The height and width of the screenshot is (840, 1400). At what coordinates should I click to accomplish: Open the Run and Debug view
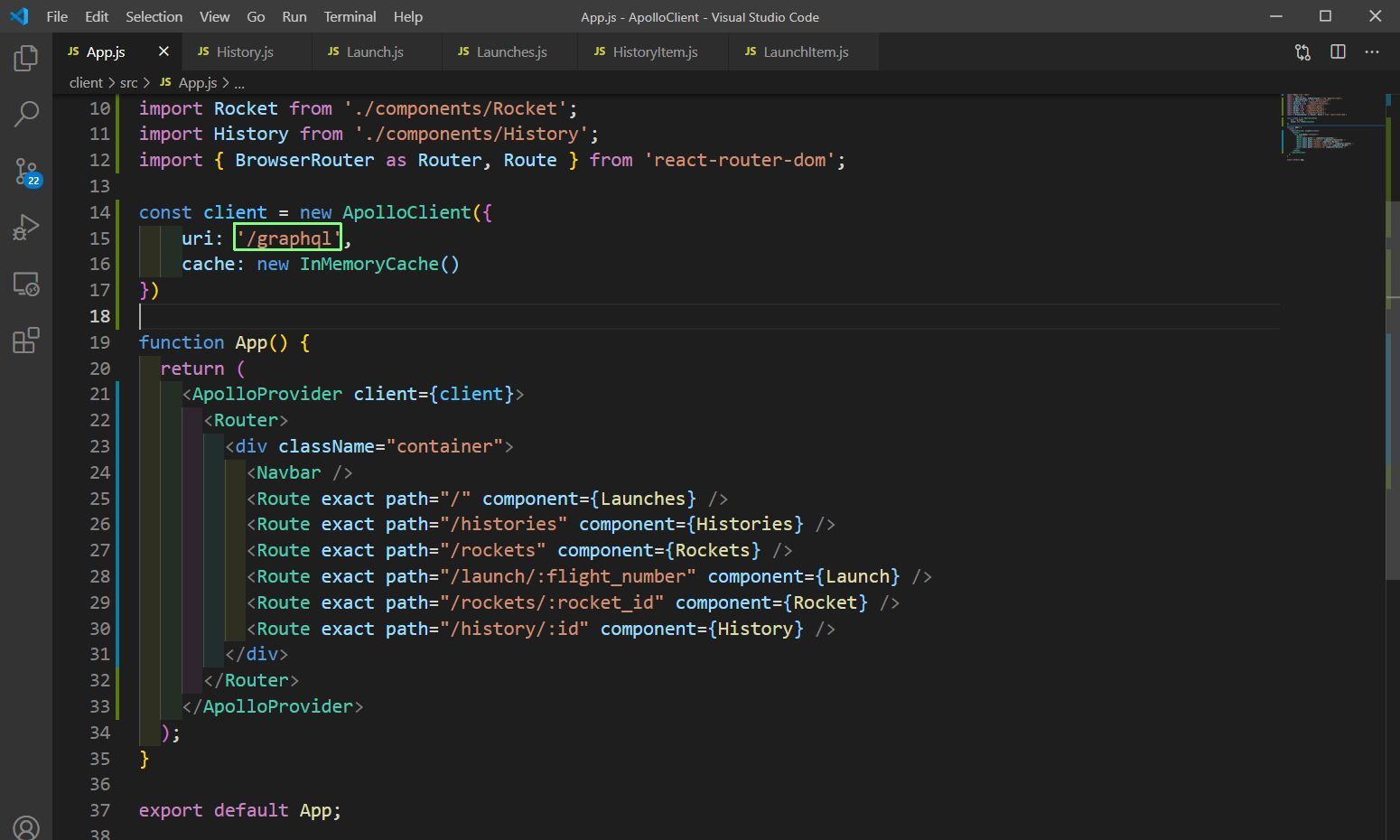tap(26, 227)
